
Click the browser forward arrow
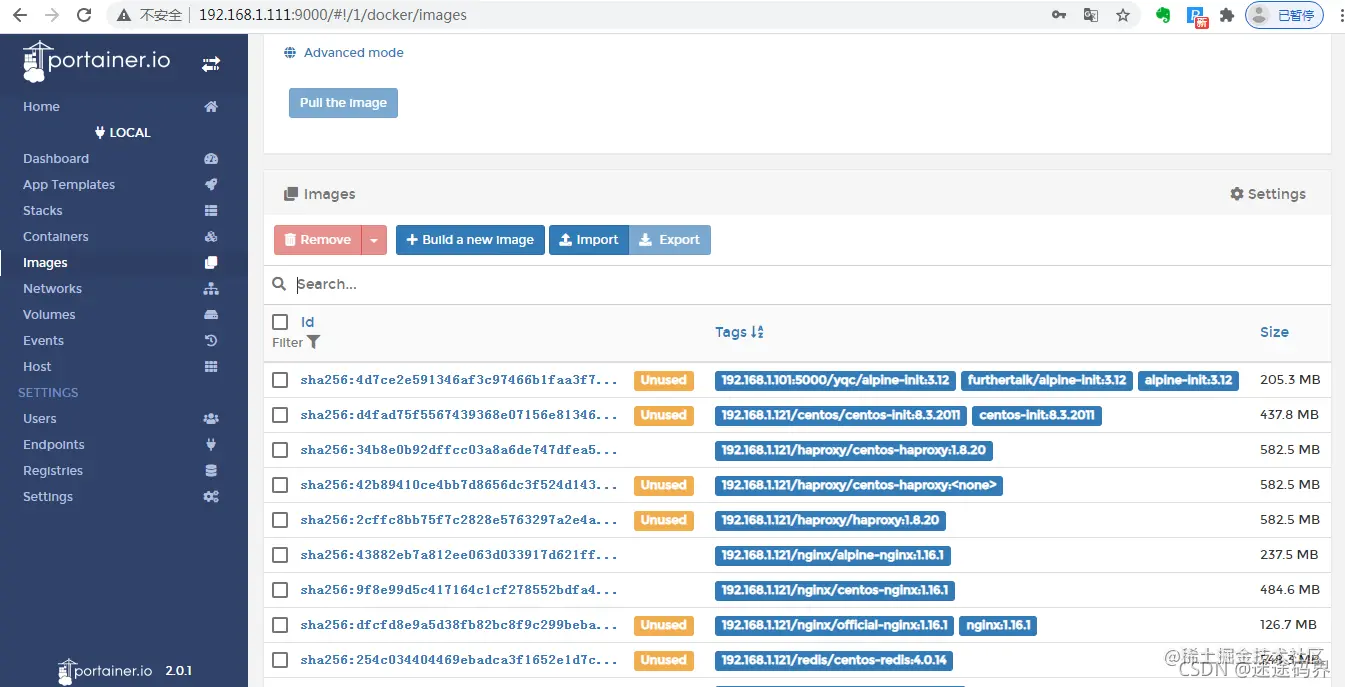click(52, 15)
